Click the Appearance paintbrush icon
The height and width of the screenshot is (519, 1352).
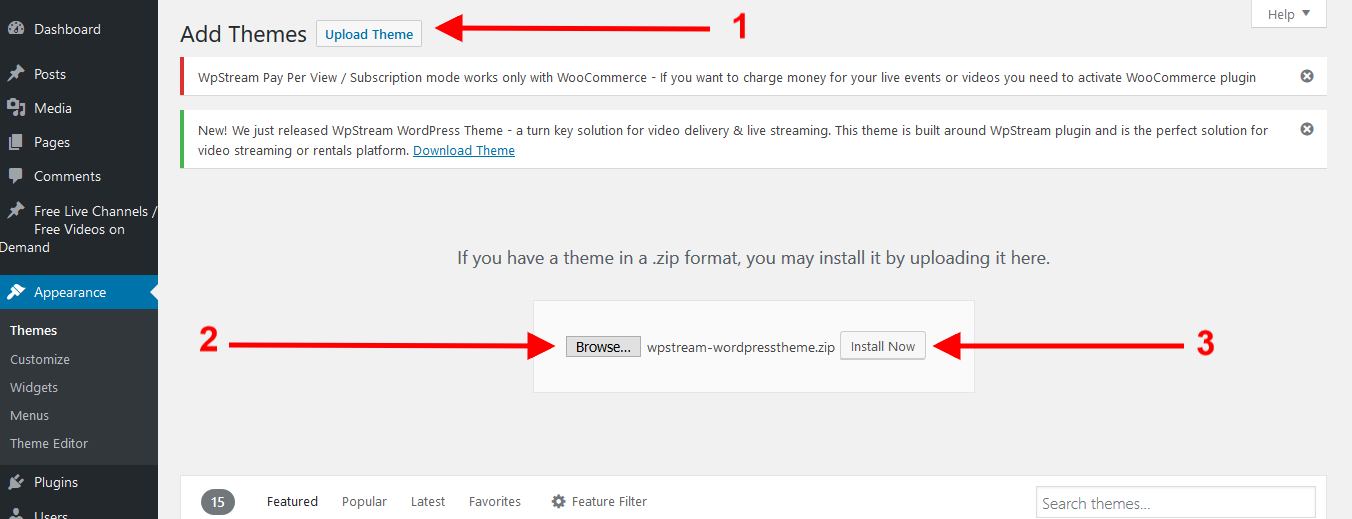click(x=16, y=292)
